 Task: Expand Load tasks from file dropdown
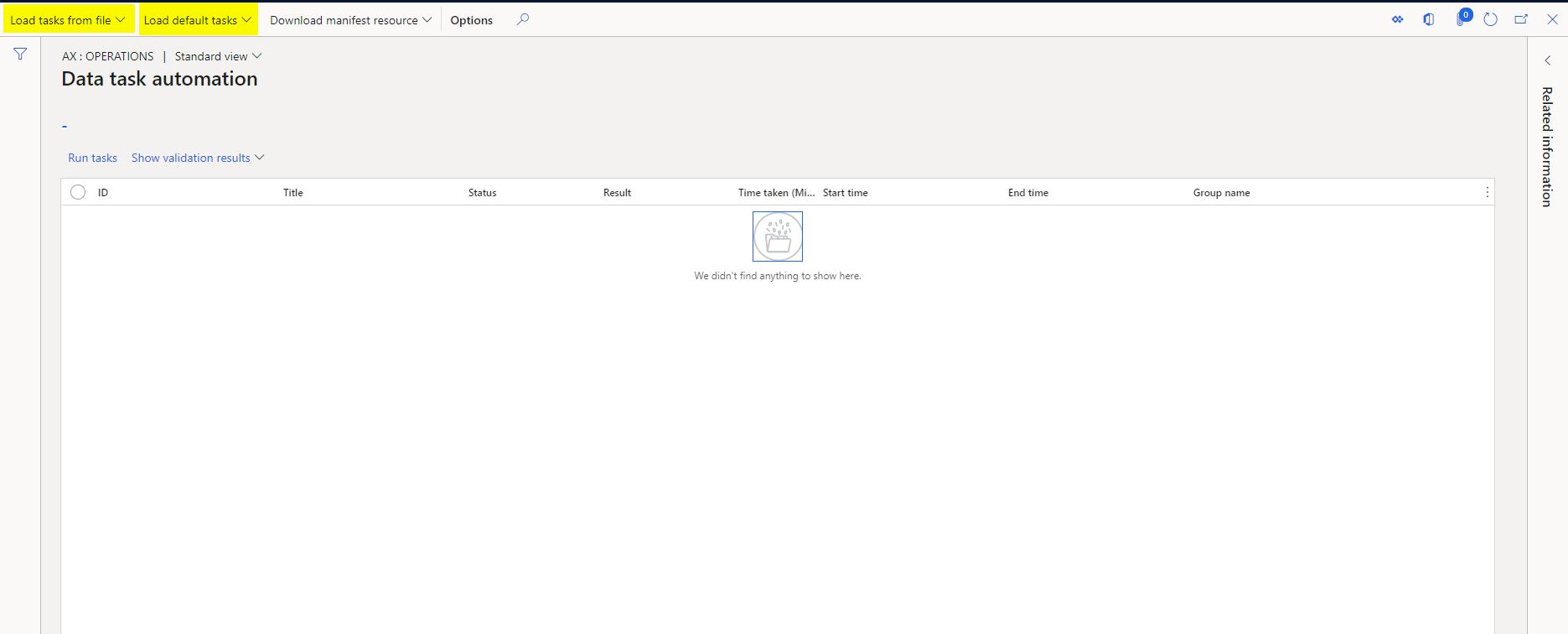67,20
